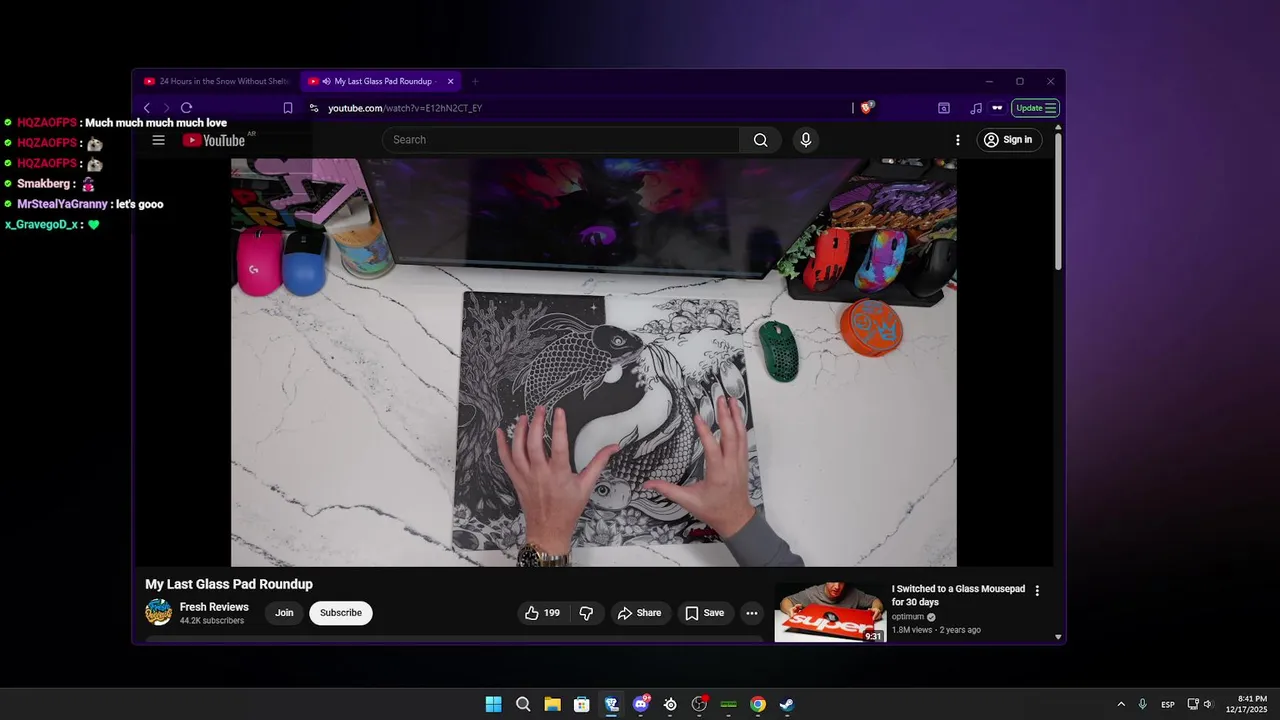The height and width of the screenshot is (720, 1280).
Task: Open the Brave wallet glasses icon
Action: click(x=997, y=108)
